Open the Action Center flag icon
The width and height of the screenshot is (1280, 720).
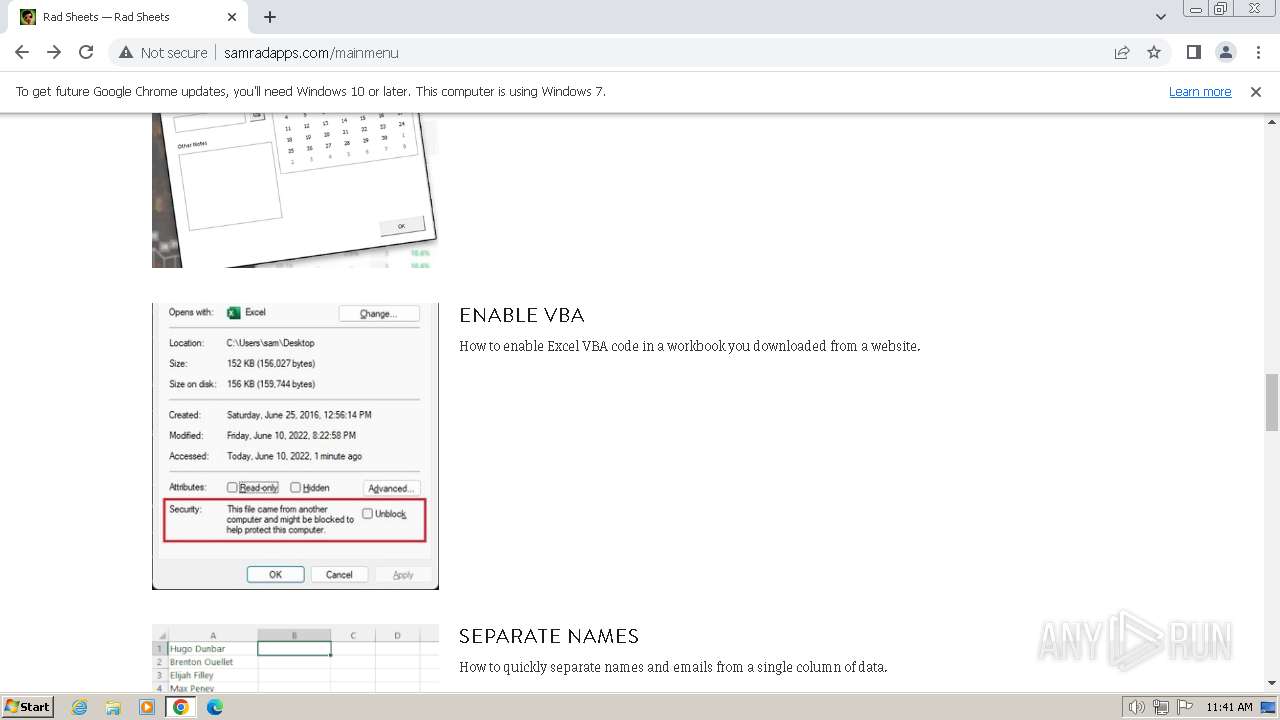(1183, 707)
